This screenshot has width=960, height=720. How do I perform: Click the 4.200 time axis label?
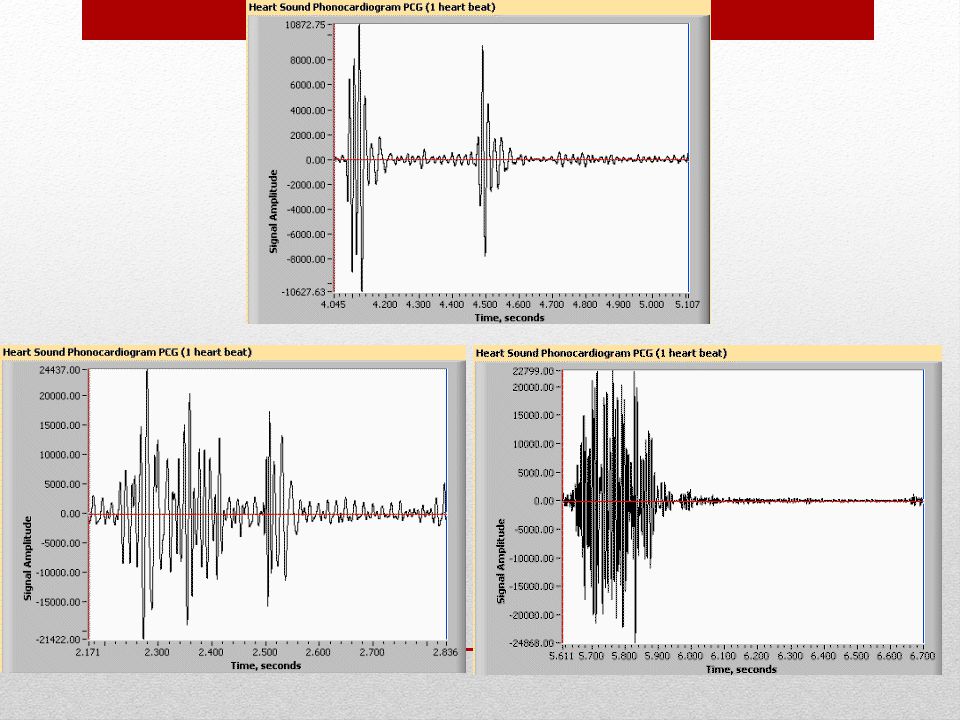click(x=384, y=304)
